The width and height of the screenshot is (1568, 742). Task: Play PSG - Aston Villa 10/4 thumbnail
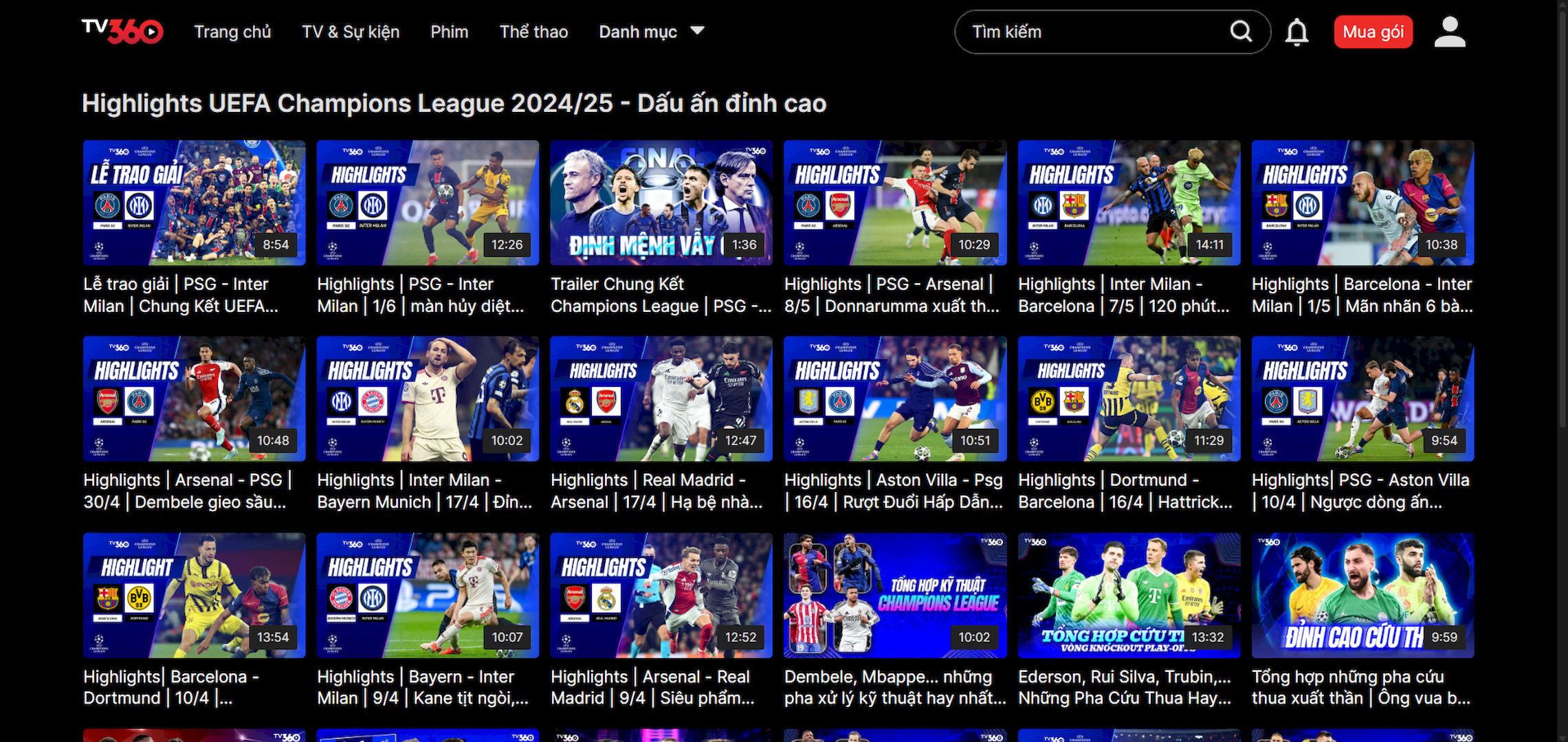[1362, 398]
